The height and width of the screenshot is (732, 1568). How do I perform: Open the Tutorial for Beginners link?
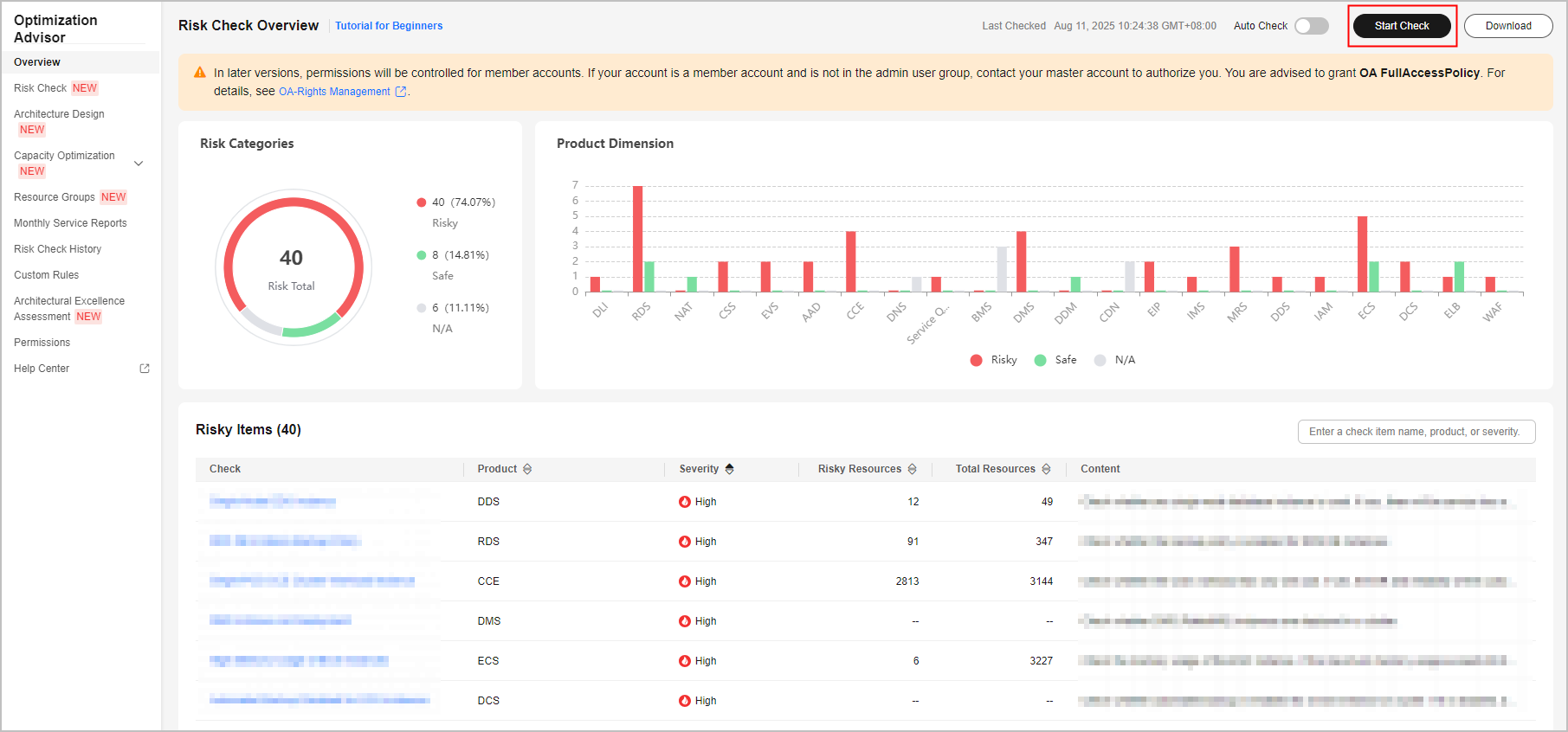(x=389, y=26)
